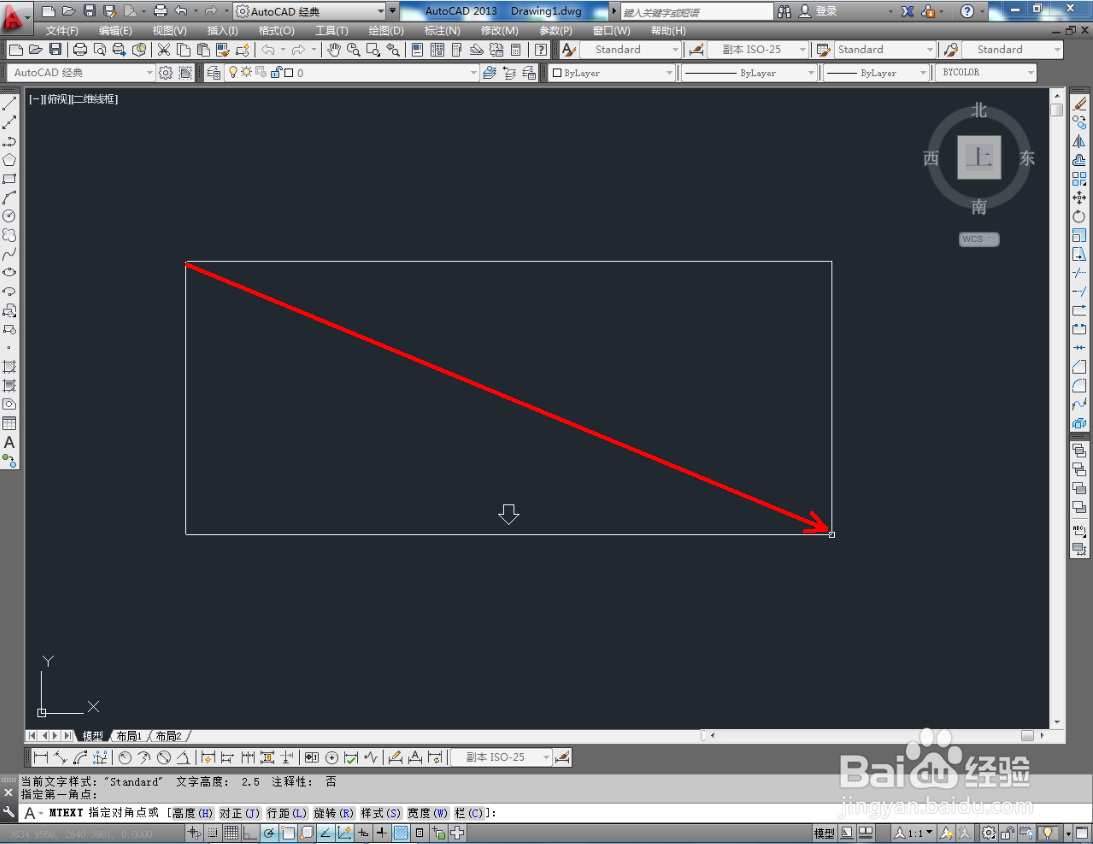Select the Move modify tool
Image resolution: width=1093 pixels, height=844 pixels.
click(1079, 197)
